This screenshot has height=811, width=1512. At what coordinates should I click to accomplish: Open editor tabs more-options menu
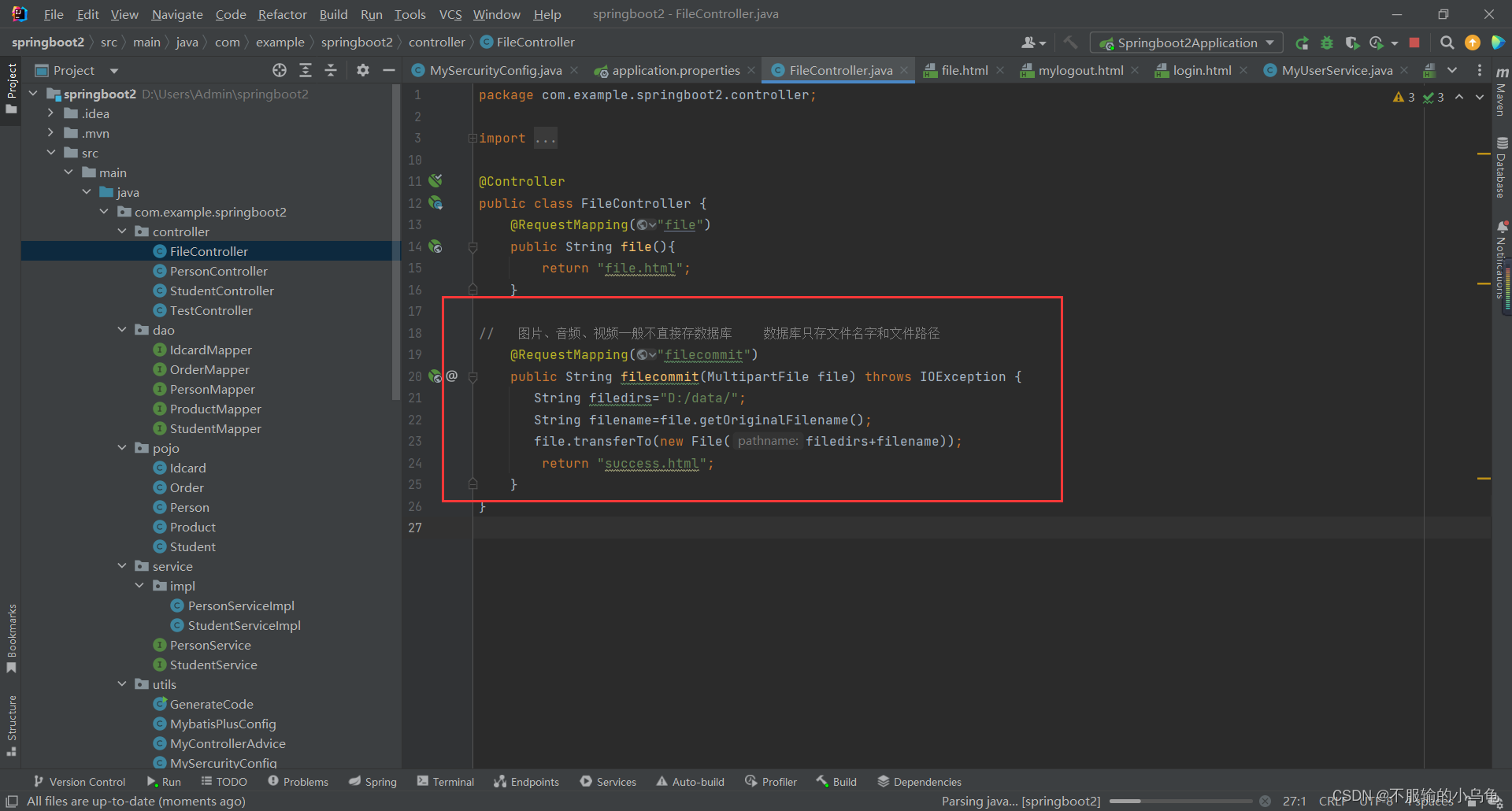(1479, 70)
